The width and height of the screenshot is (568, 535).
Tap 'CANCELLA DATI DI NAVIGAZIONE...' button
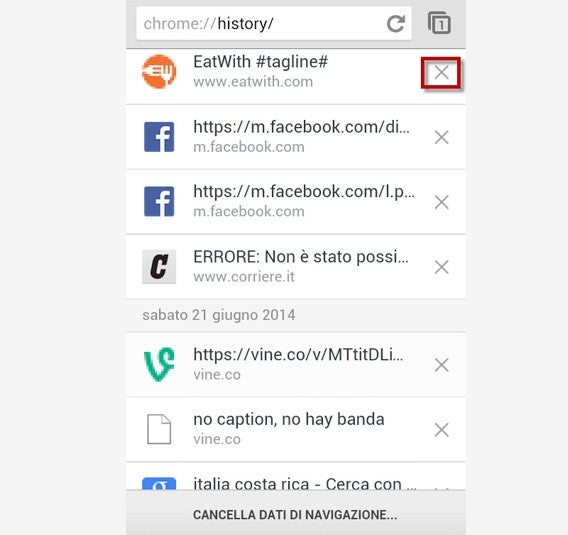click(295, 515)
